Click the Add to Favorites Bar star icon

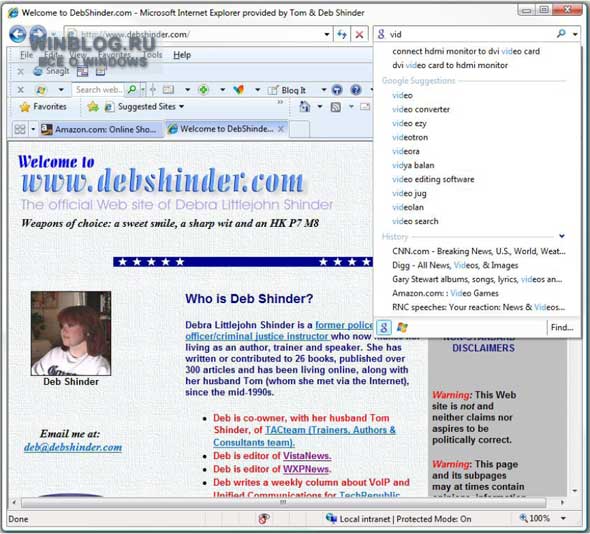(x=93, y=107)
